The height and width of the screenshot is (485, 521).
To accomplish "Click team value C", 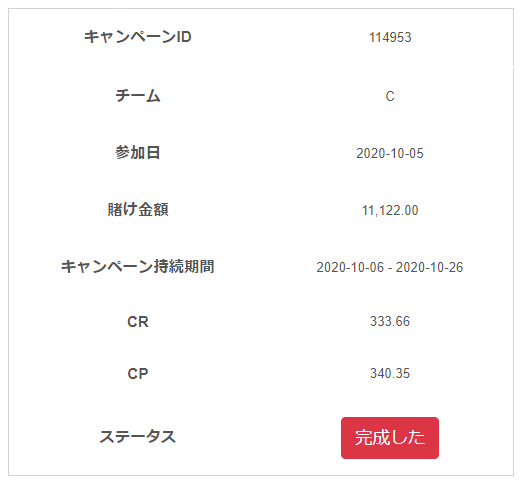I will click(x=390, y=96).
